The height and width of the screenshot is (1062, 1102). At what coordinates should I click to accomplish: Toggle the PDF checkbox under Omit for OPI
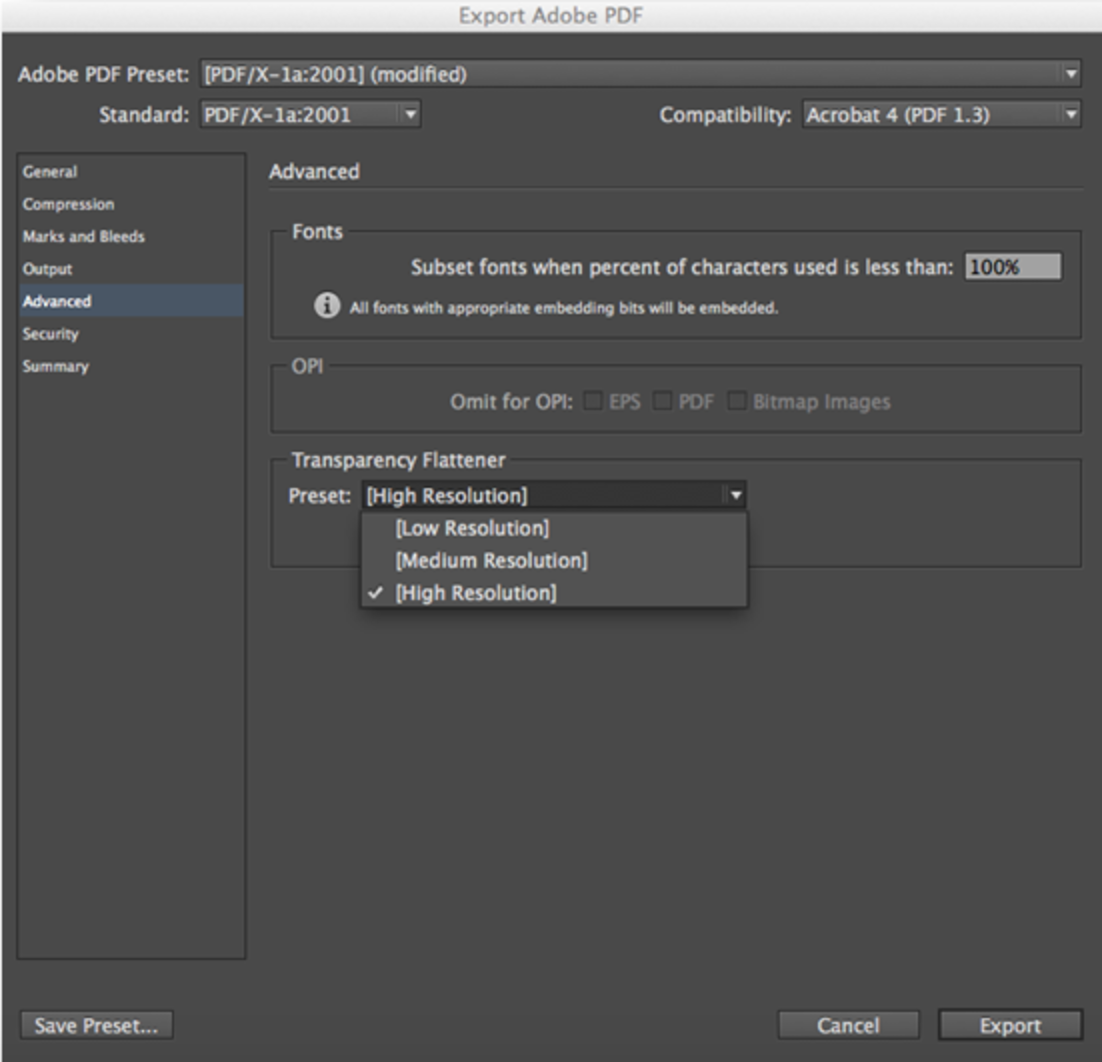click(662, 401)
